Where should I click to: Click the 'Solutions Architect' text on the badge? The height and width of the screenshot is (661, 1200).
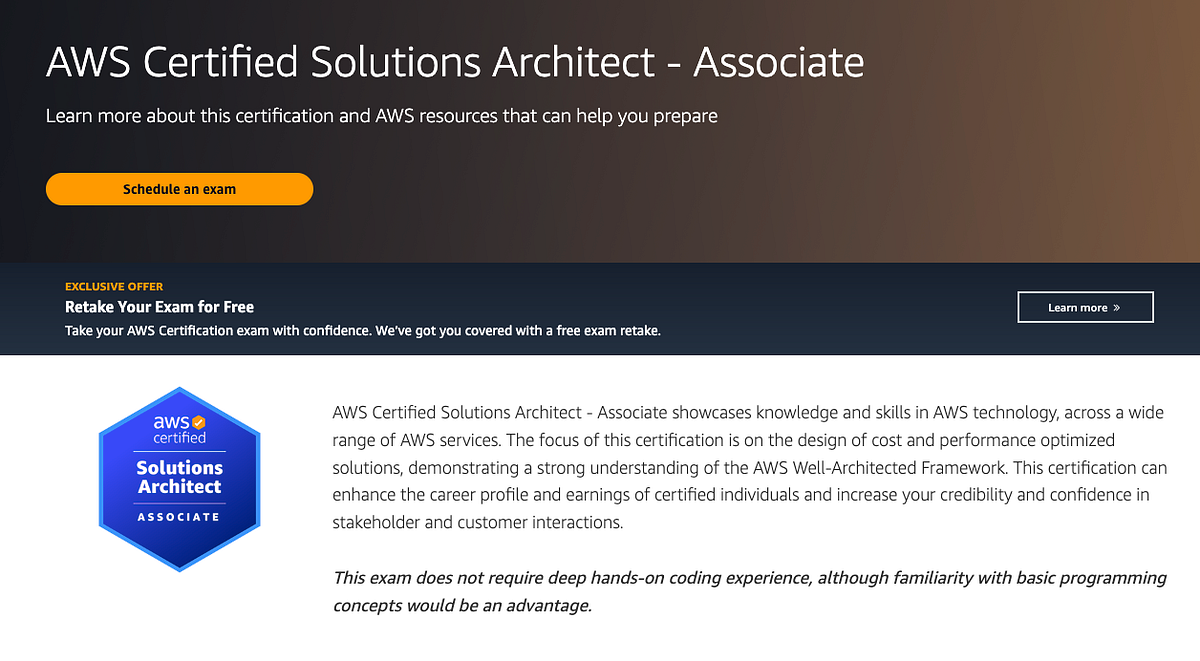click(180, 478)
